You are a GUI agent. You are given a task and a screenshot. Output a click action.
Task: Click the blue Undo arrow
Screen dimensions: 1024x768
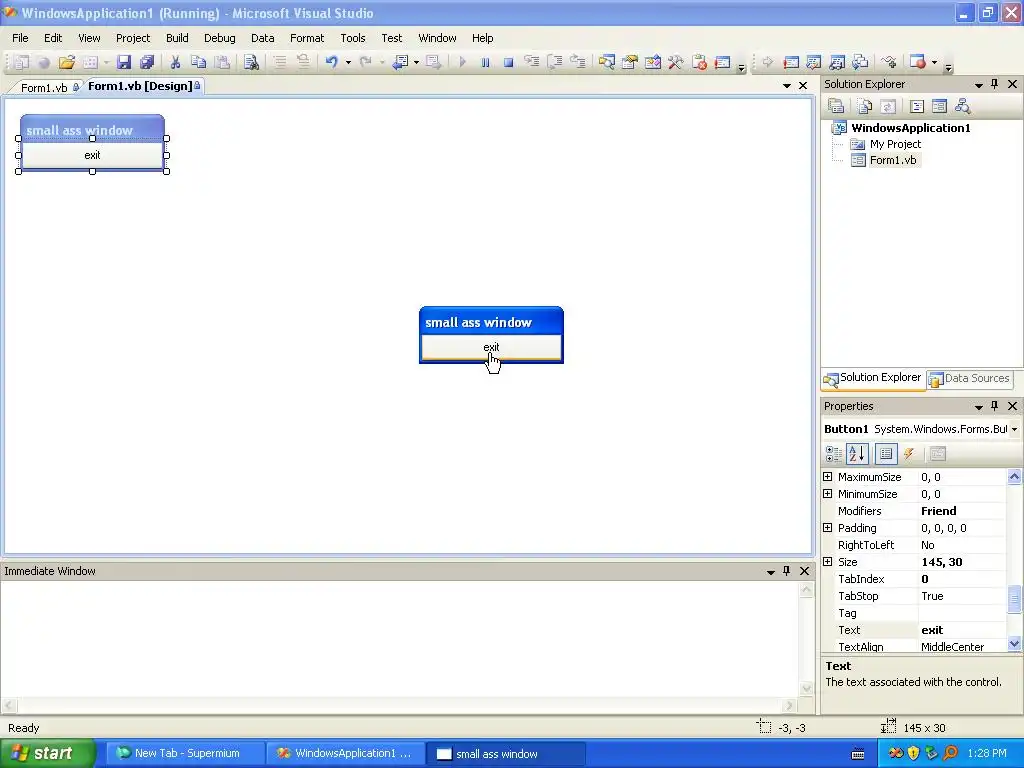point(332,63)
